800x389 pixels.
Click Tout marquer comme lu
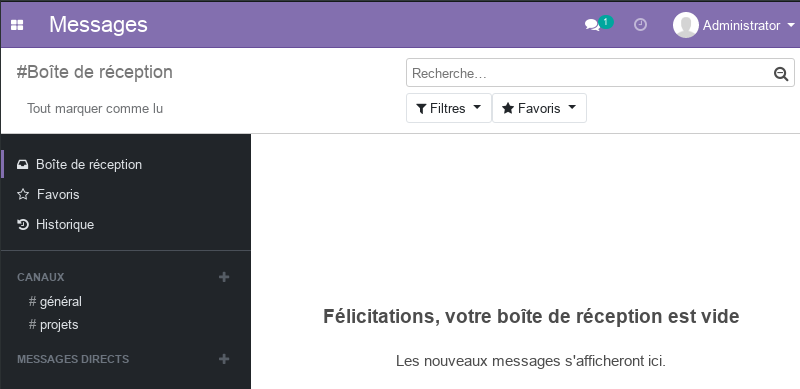95,109
